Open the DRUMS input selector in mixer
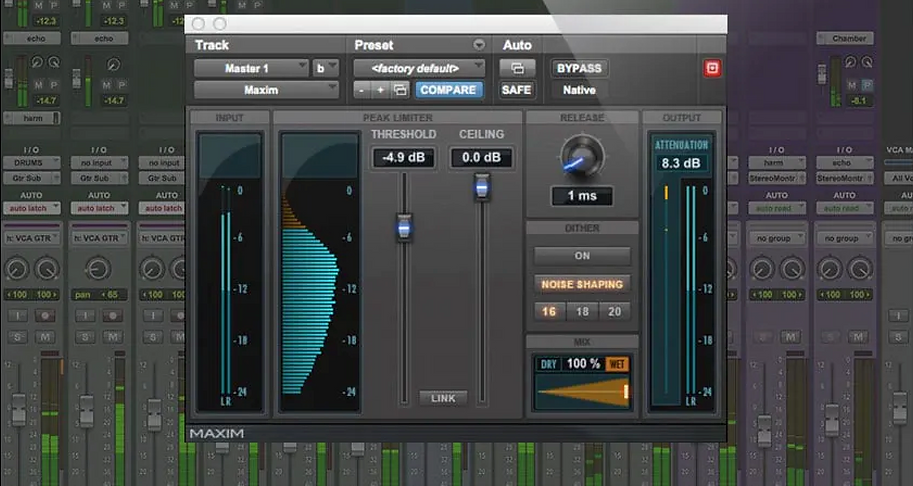 pos(32,162)
